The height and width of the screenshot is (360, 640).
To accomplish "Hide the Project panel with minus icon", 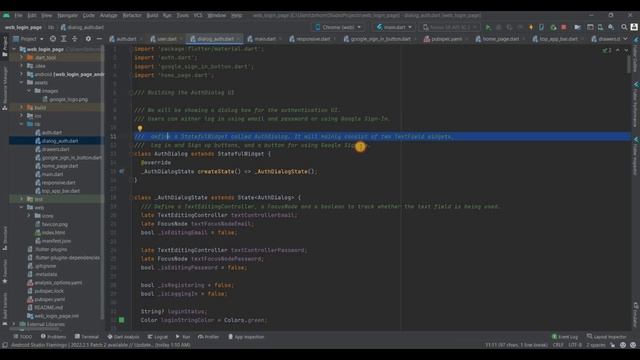I will (x=99, y=39).
